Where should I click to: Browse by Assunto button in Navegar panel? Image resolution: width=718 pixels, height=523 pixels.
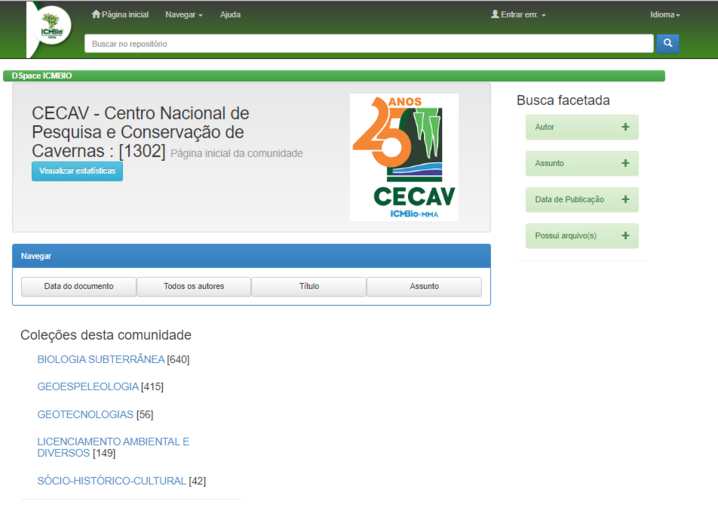(424, 286)
